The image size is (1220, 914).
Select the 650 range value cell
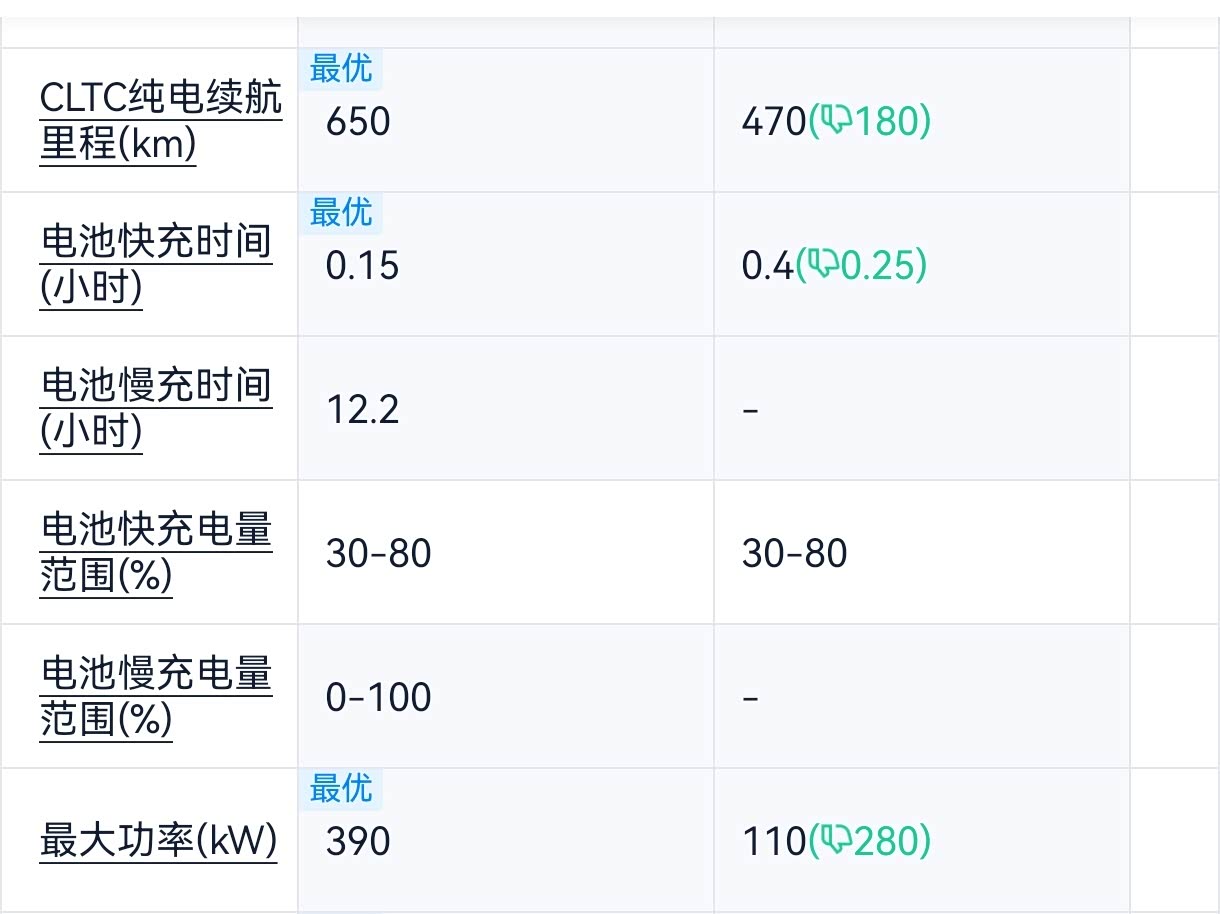[x=358, y=122]
